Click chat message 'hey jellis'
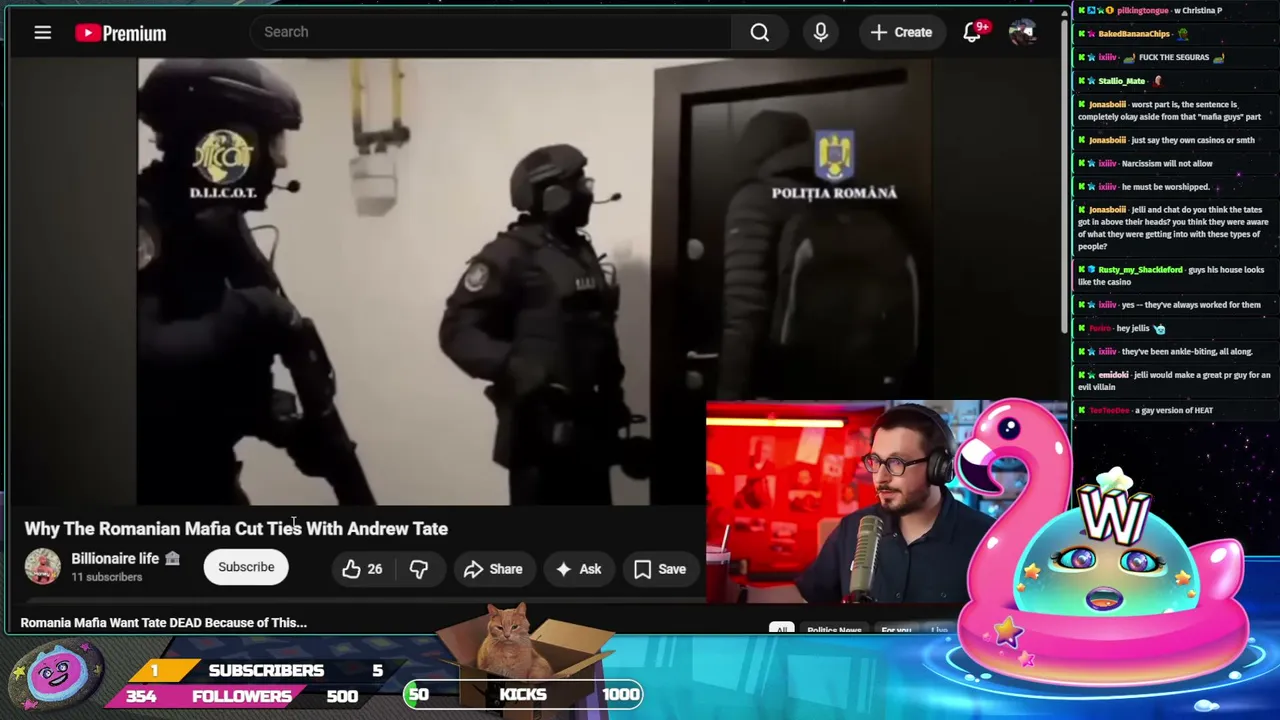The width and height of the screenshot is (1280, 720). point(1133,328)
